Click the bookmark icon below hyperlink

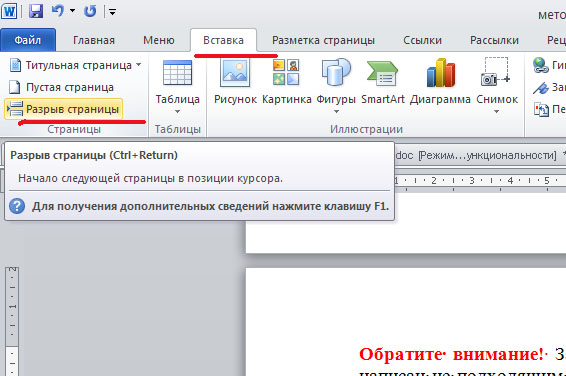(541, 87)
